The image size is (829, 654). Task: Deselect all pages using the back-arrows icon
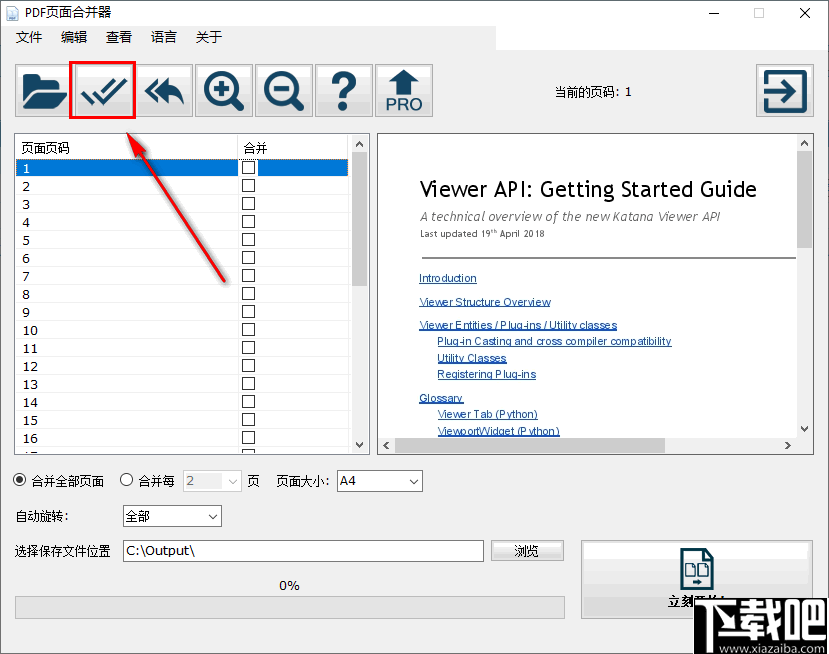pos(163,90)
